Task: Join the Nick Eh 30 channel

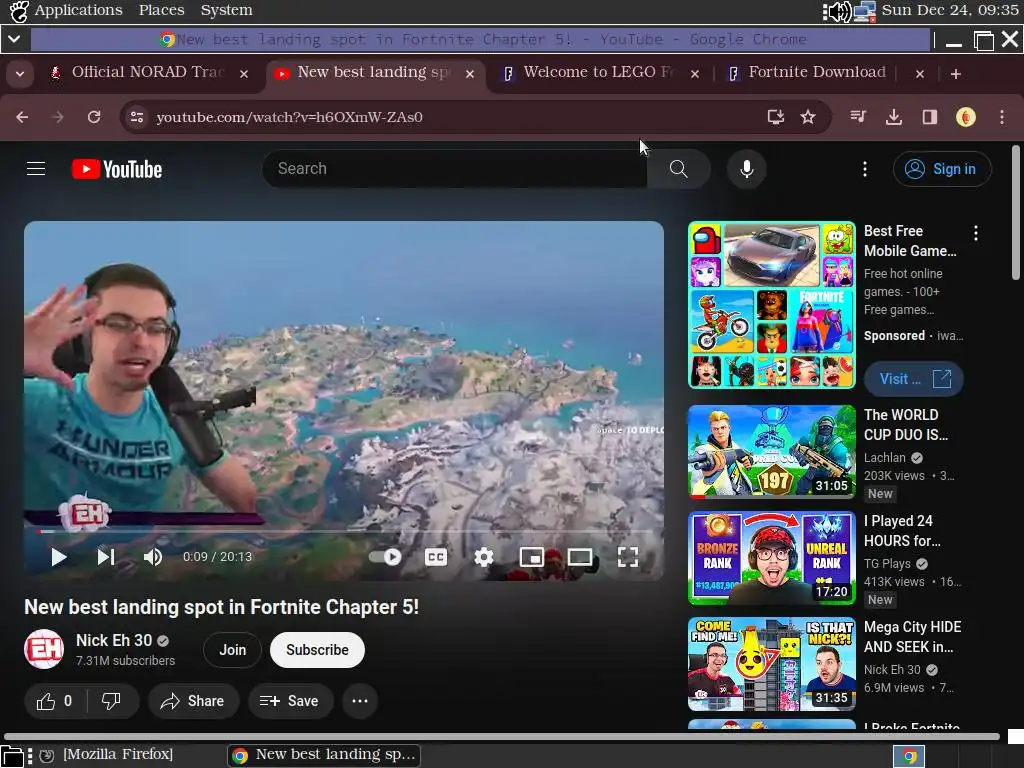Action: 232,650
